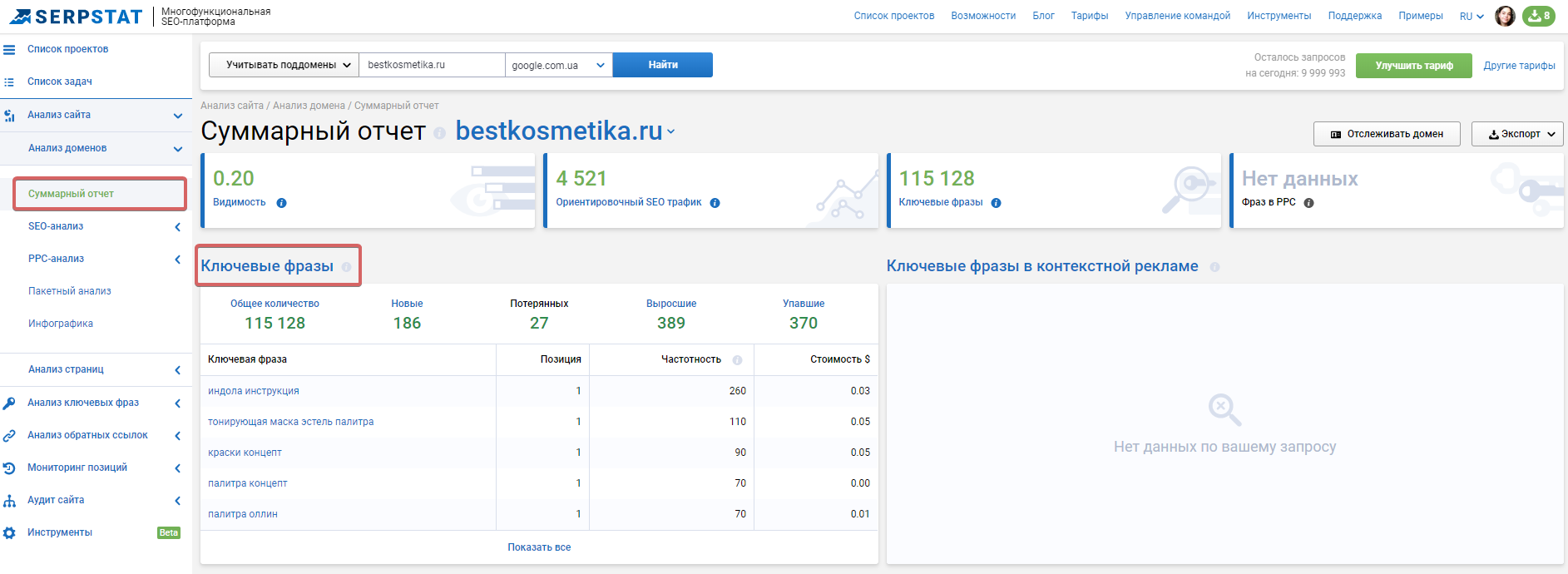The height and width of the screenshot is (574, 1568).
Task: Click the Анализ сайта sidebar icon
Action: pyautogui.click(x=9, y=116)
